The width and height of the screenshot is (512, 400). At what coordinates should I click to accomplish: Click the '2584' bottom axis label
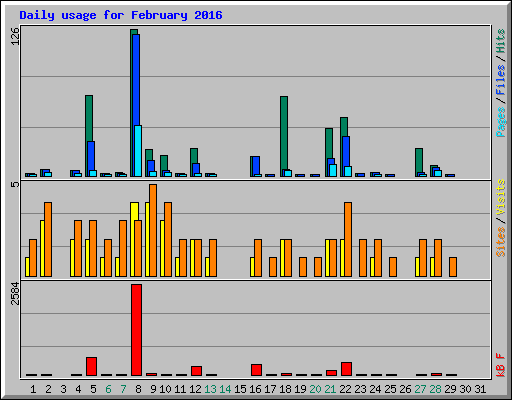click(15, 294)
